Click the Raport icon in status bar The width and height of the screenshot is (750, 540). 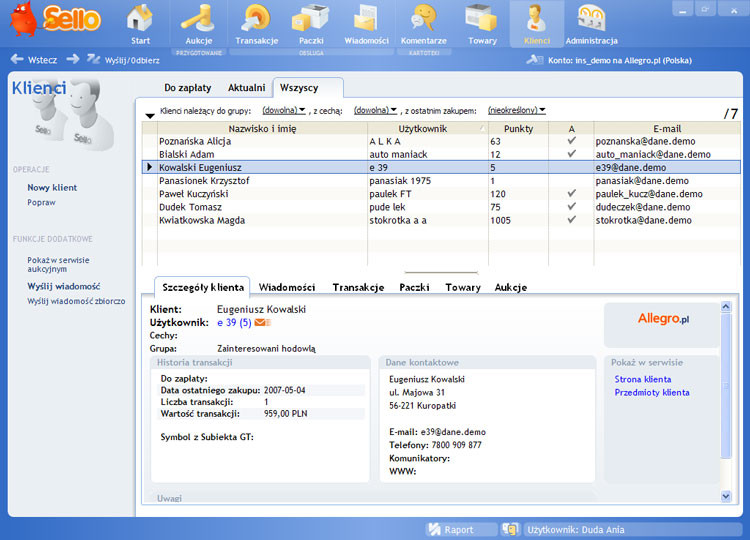(434, 529)
